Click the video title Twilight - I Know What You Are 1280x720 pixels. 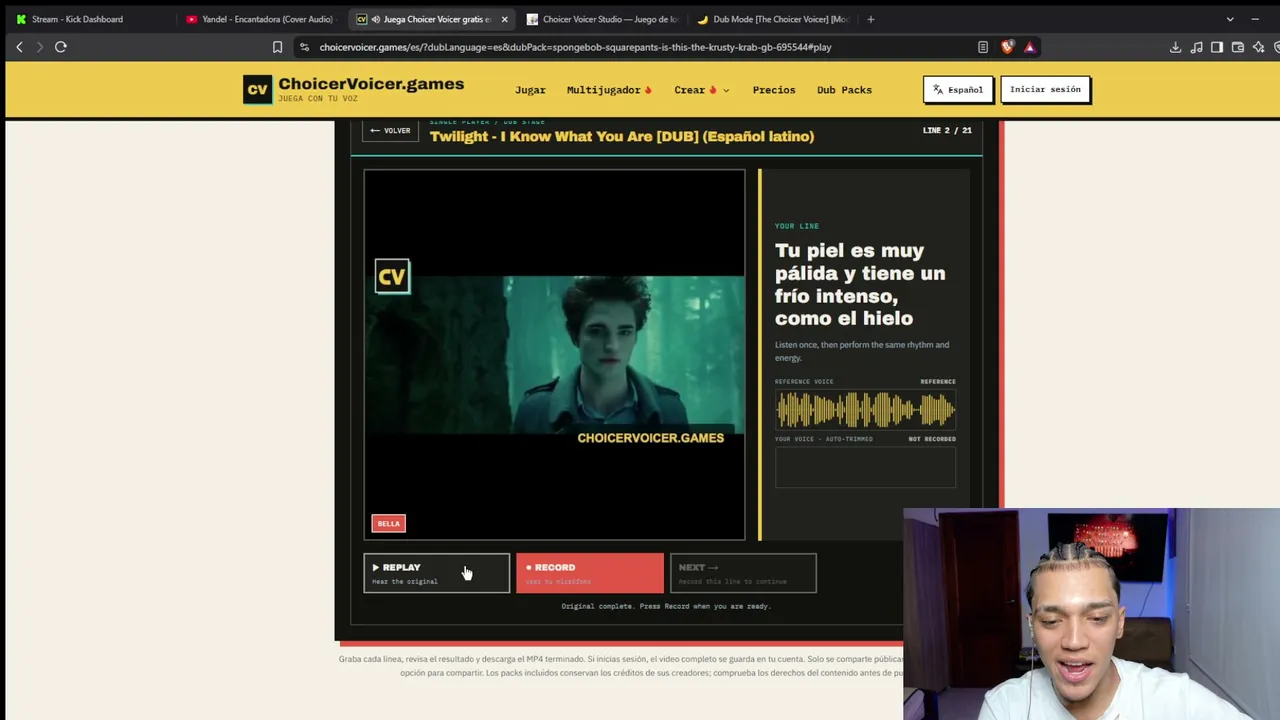tap(622, 136)
